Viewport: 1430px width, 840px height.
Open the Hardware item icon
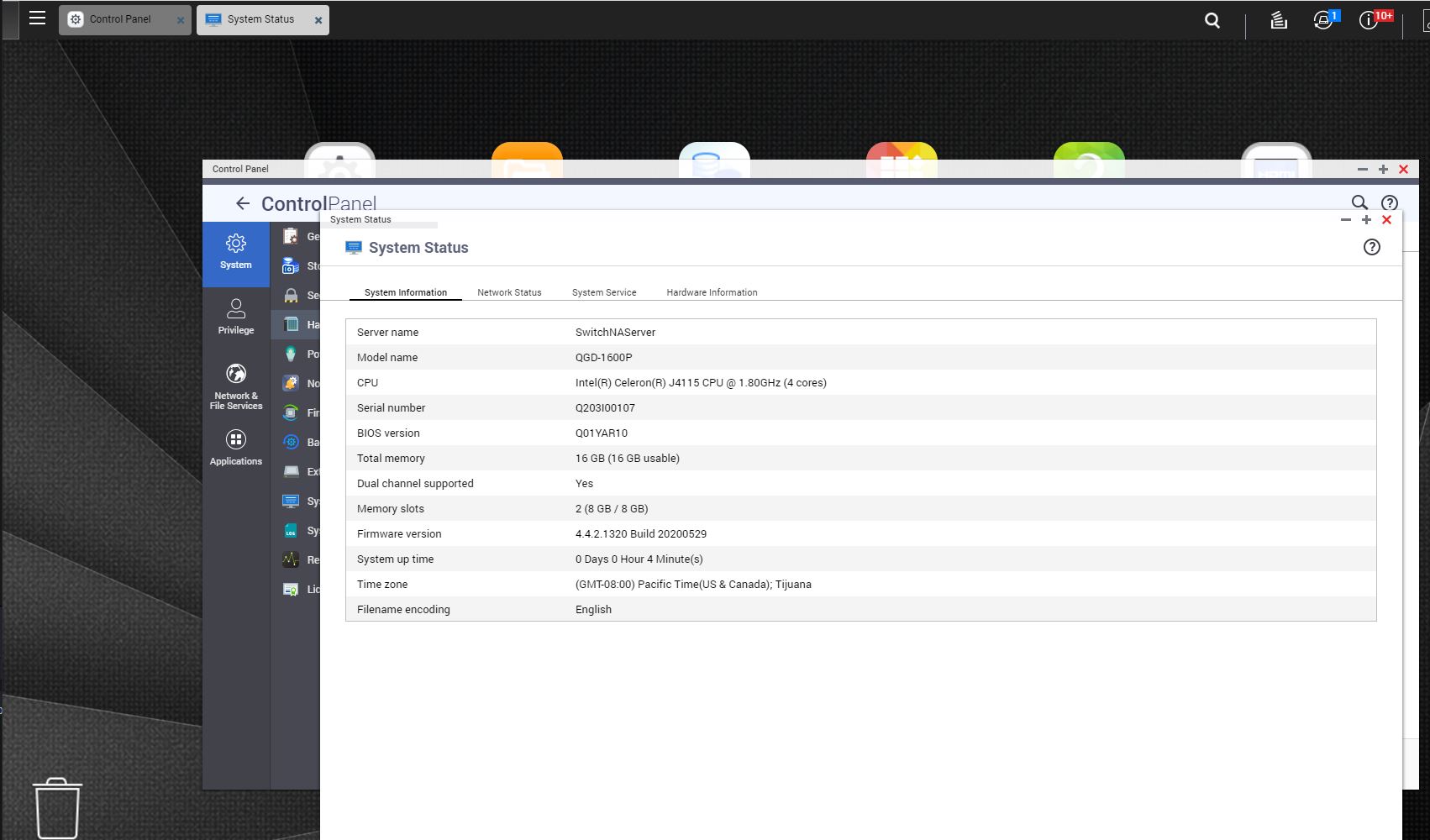291,324
